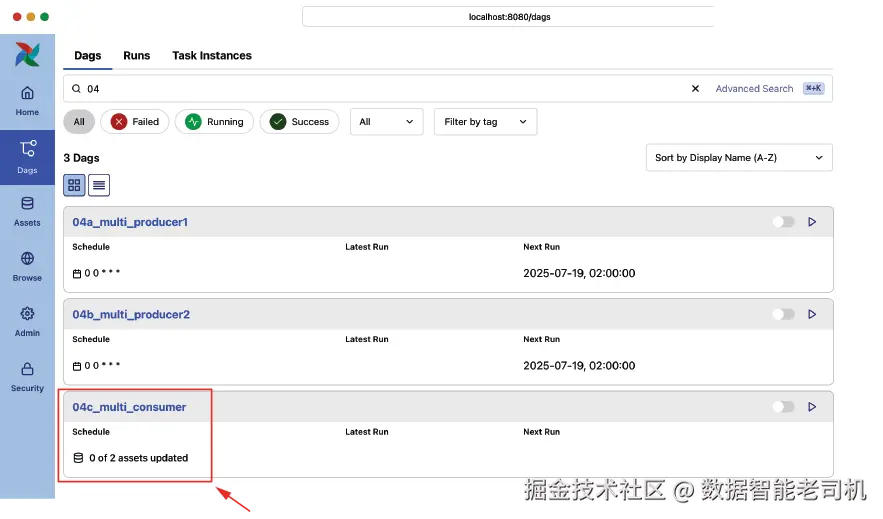Unpause the 04a_multi_producer1 Dag toggle
This screenshot has width=883, height=519.
pyautogui.click(x=783, y=222)
